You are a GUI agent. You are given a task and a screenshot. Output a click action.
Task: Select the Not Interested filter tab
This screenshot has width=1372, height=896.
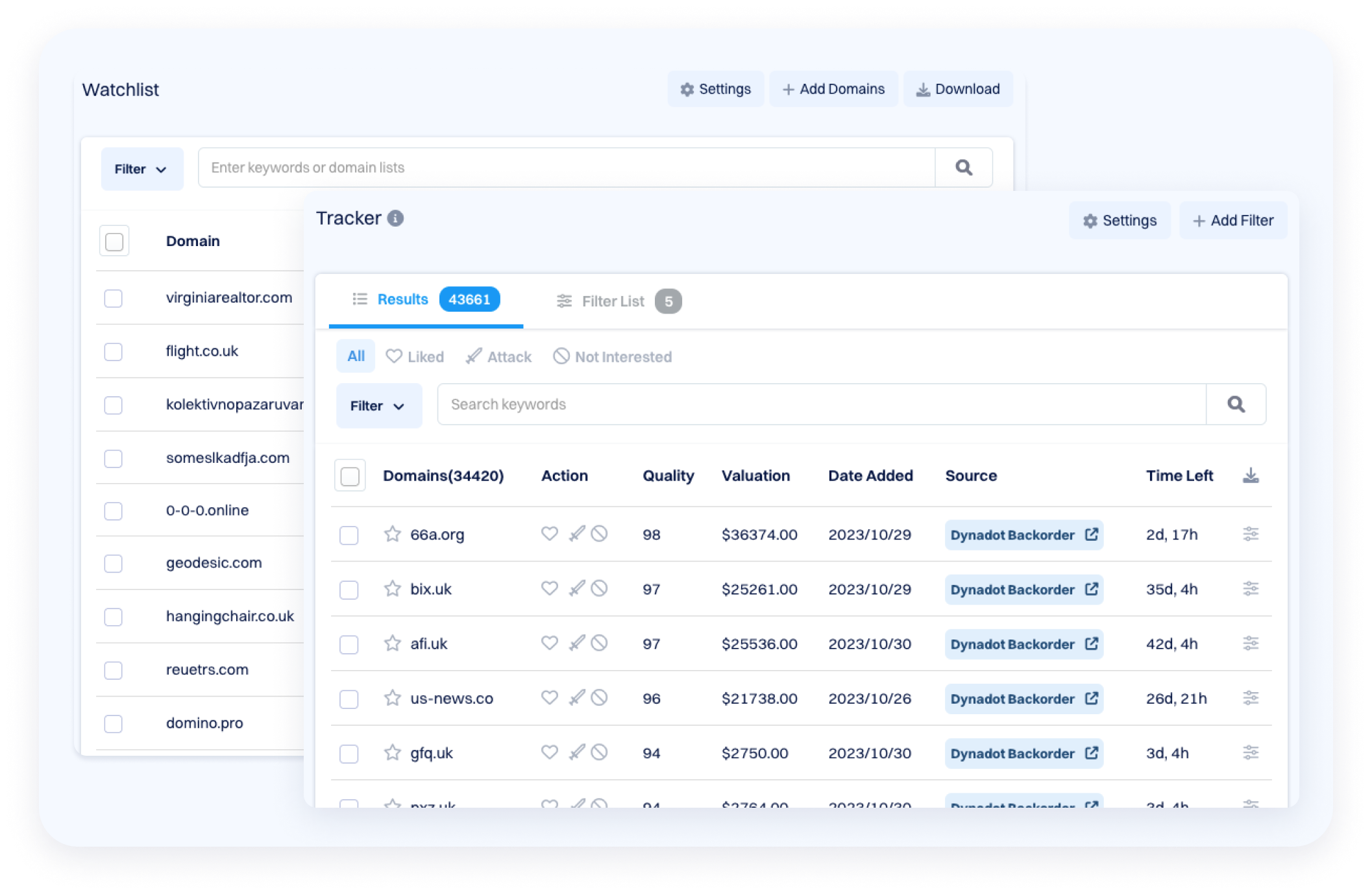[x=612, y=356]
